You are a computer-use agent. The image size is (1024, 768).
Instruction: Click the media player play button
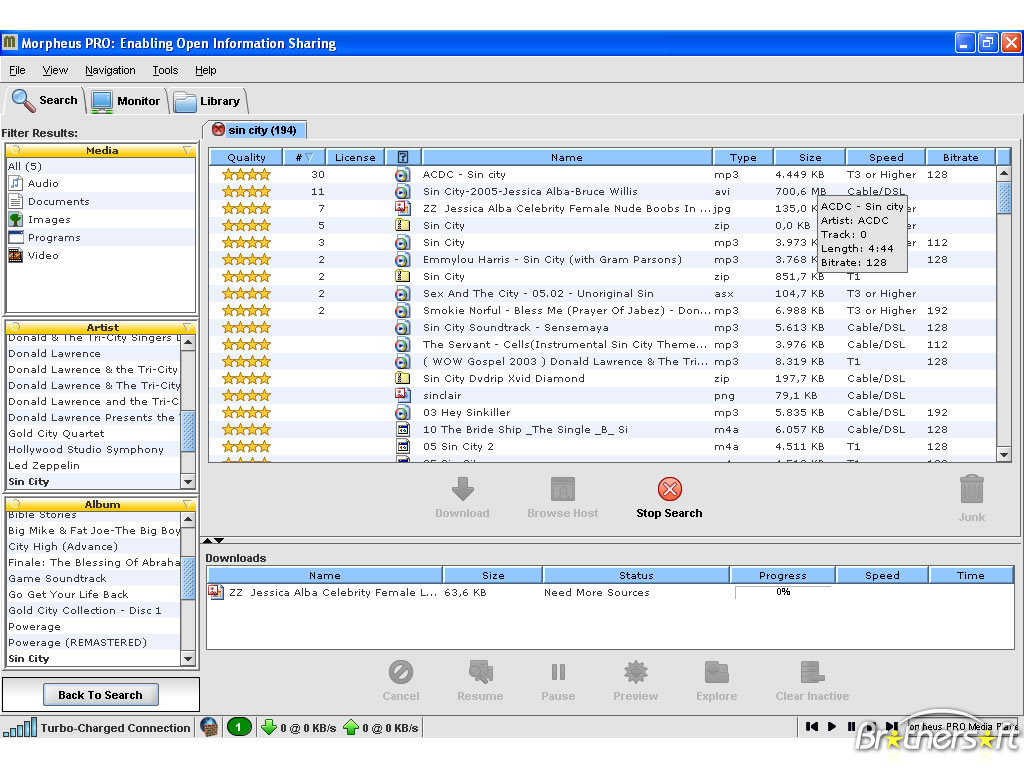[831, 726]
